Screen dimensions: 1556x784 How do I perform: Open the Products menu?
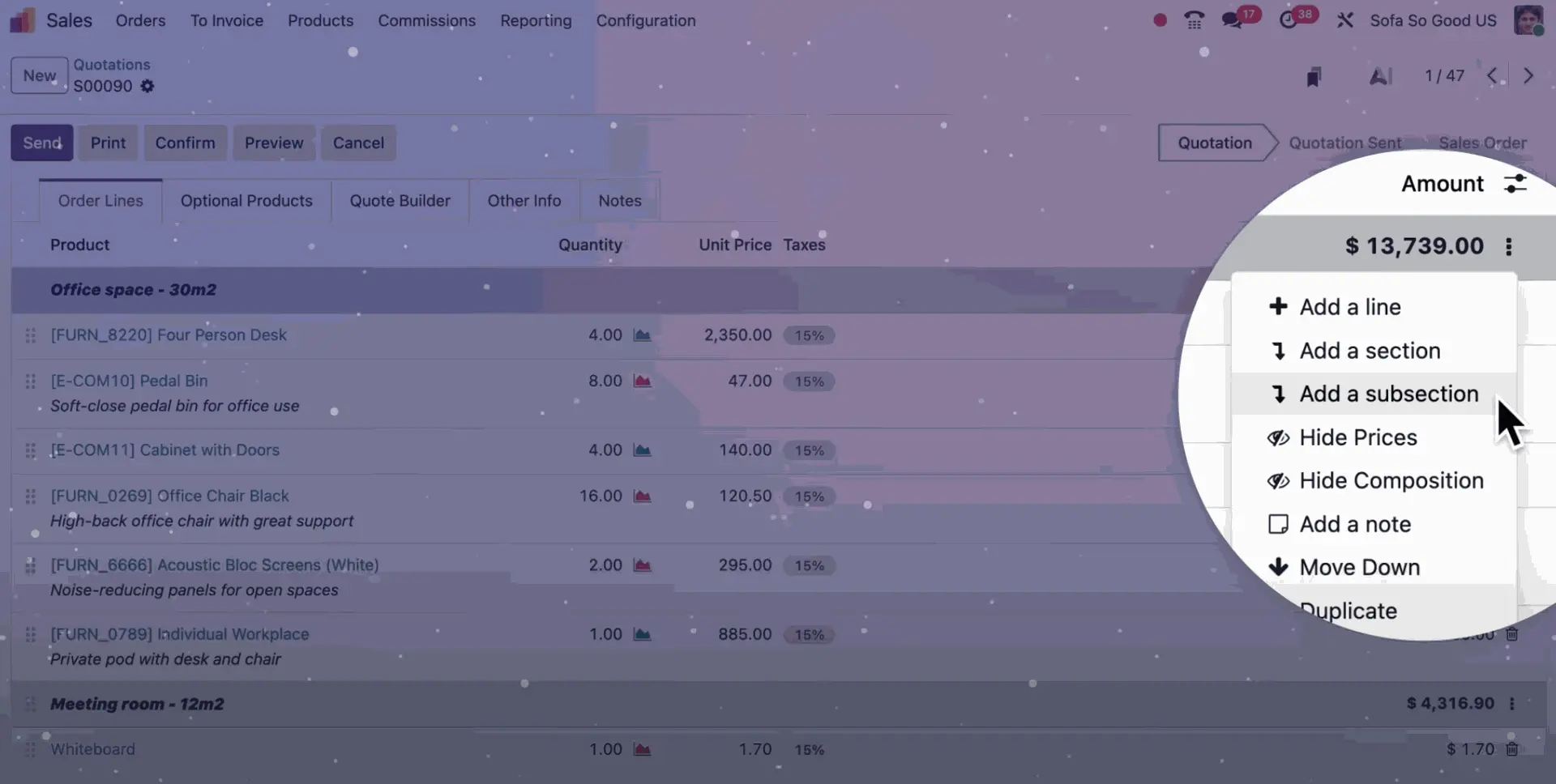320,20
